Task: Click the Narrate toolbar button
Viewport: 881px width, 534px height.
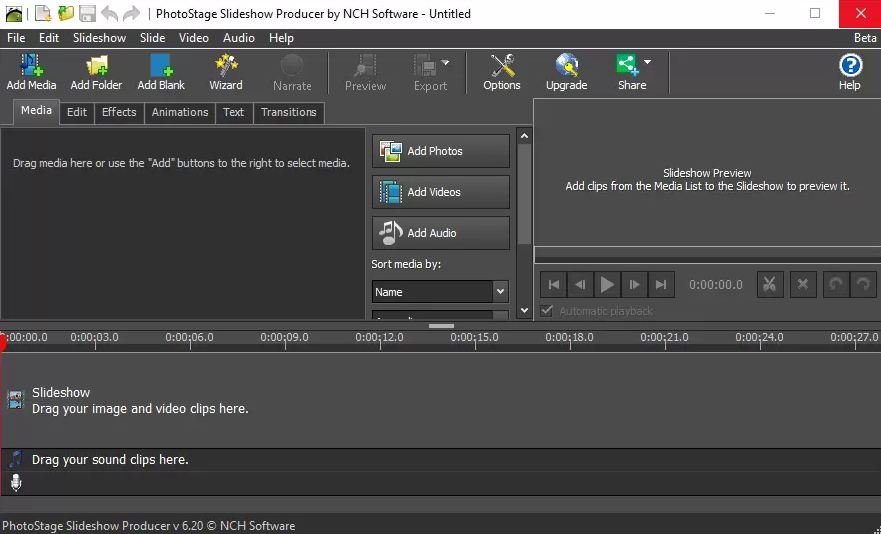Action: tap(292, 72)
